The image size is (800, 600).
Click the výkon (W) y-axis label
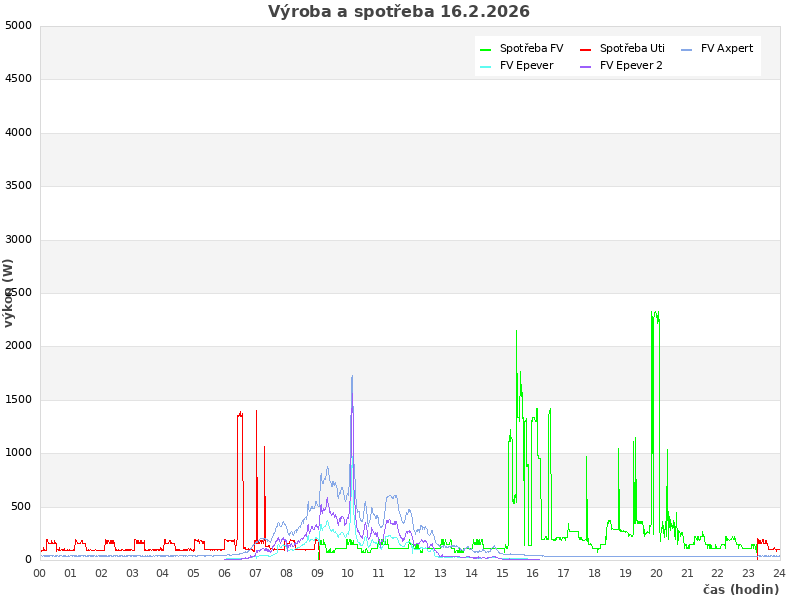(9, 292)
